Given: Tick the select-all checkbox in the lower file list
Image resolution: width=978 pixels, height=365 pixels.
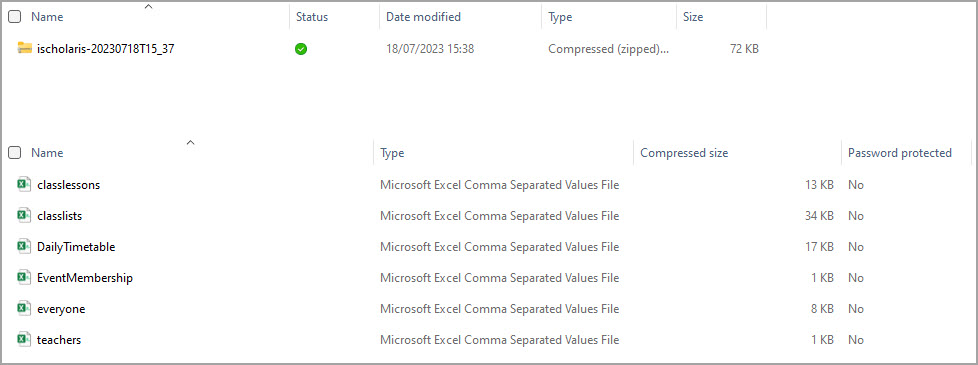Looking at the screenshot, I should pos(14,153).
